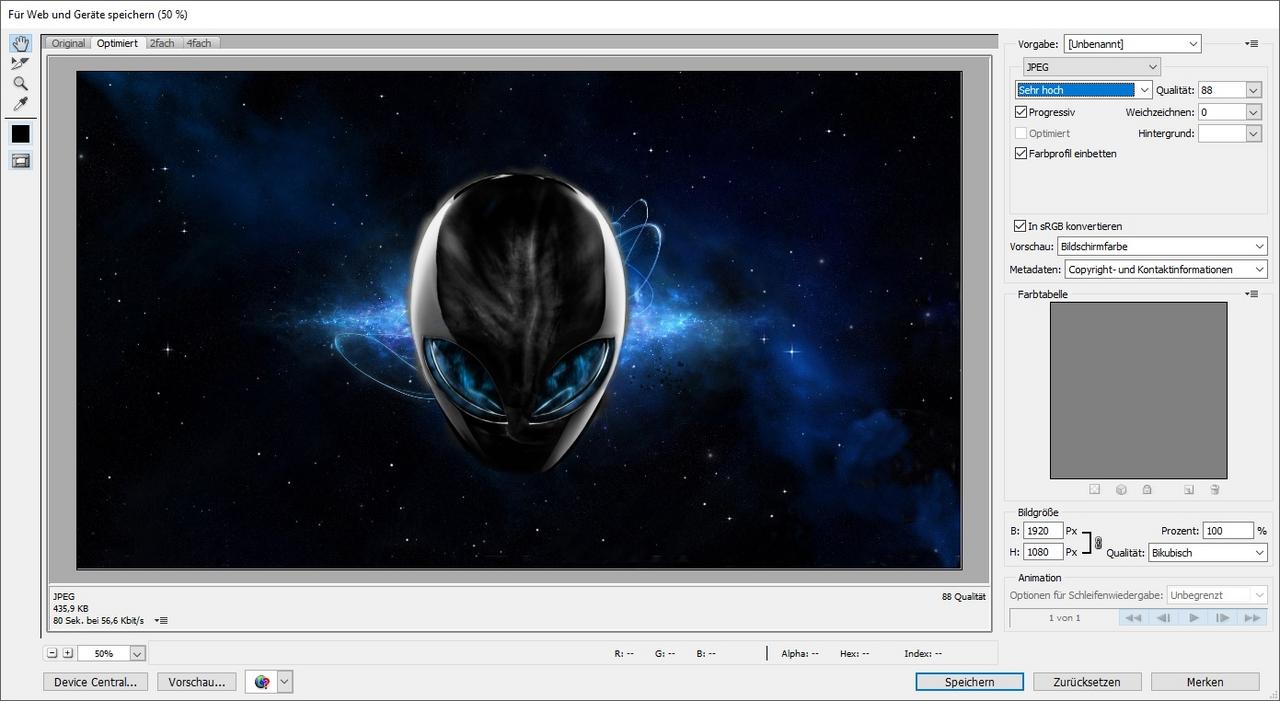Click the Weichzeichnen value field

(1222, 112)
